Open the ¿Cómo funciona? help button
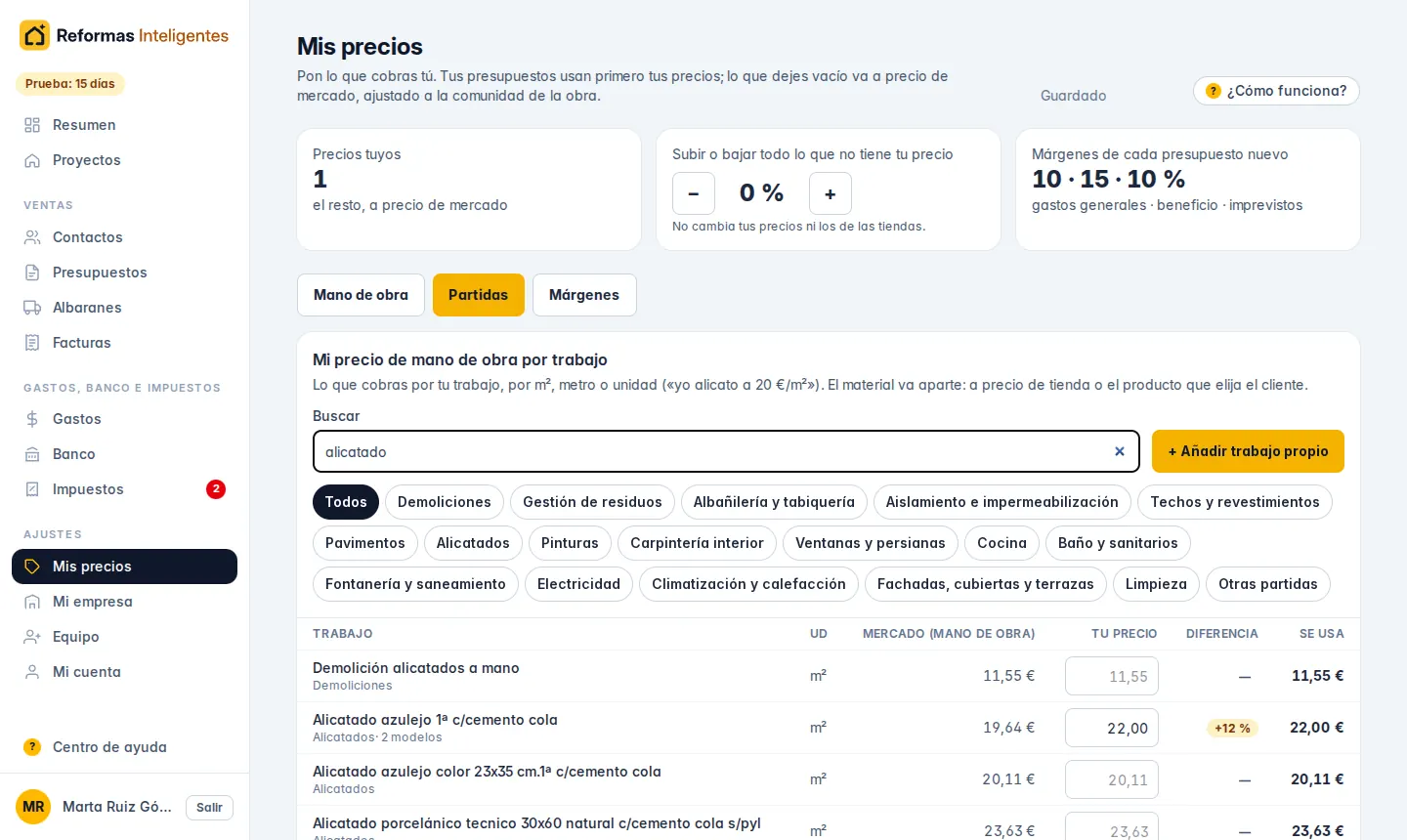This screenshot has width=1407, height=840. pyautogui.click(x=1276, y=91)
